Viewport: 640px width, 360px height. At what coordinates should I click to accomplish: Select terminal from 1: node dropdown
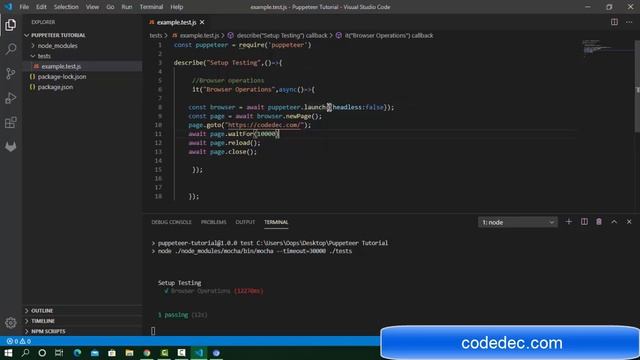518,222
